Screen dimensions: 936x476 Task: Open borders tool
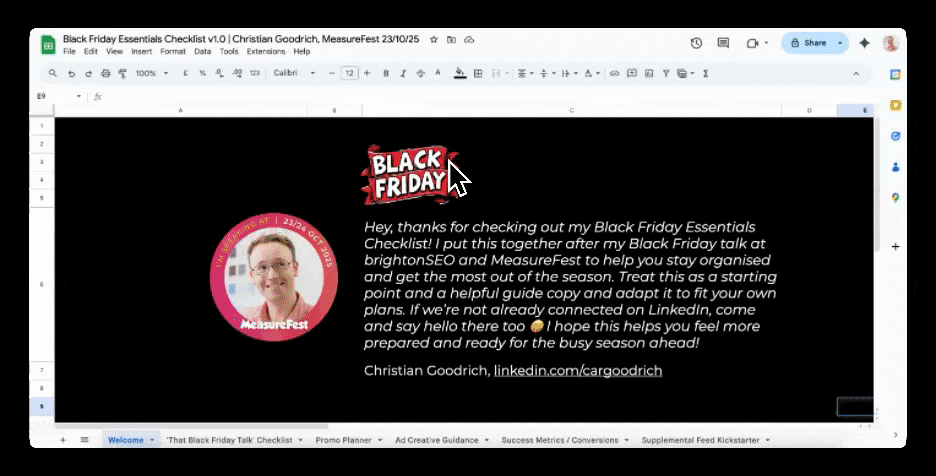coord(478,73)
